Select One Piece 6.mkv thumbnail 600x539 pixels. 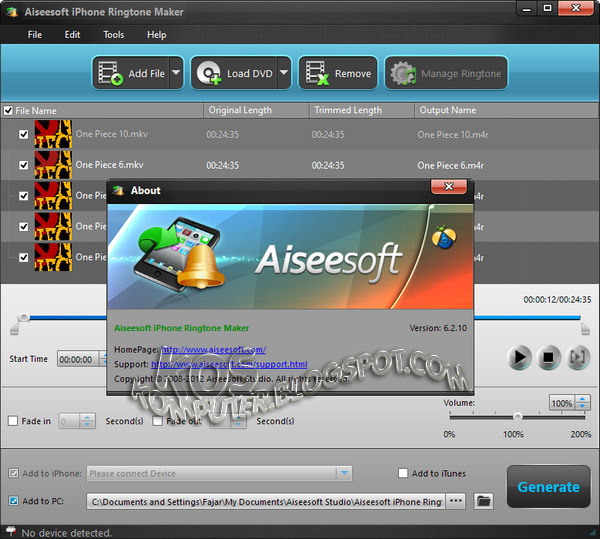coord(53,165)
